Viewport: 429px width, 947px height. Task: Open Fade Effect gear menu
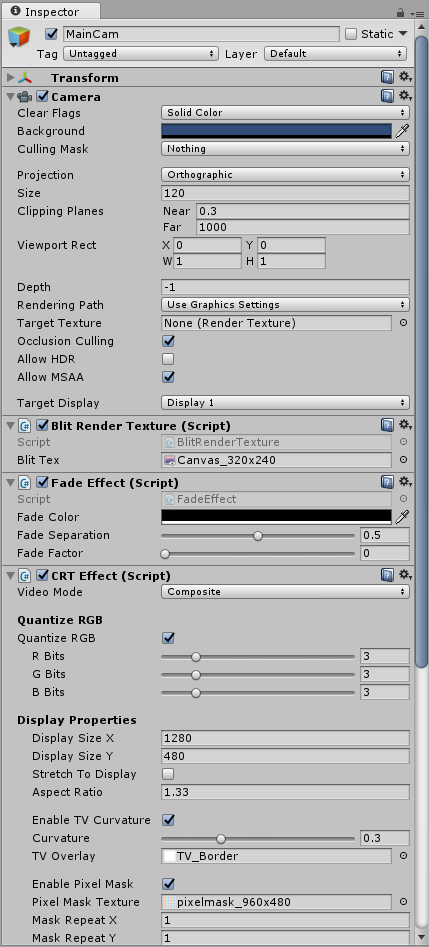point(405,483)
